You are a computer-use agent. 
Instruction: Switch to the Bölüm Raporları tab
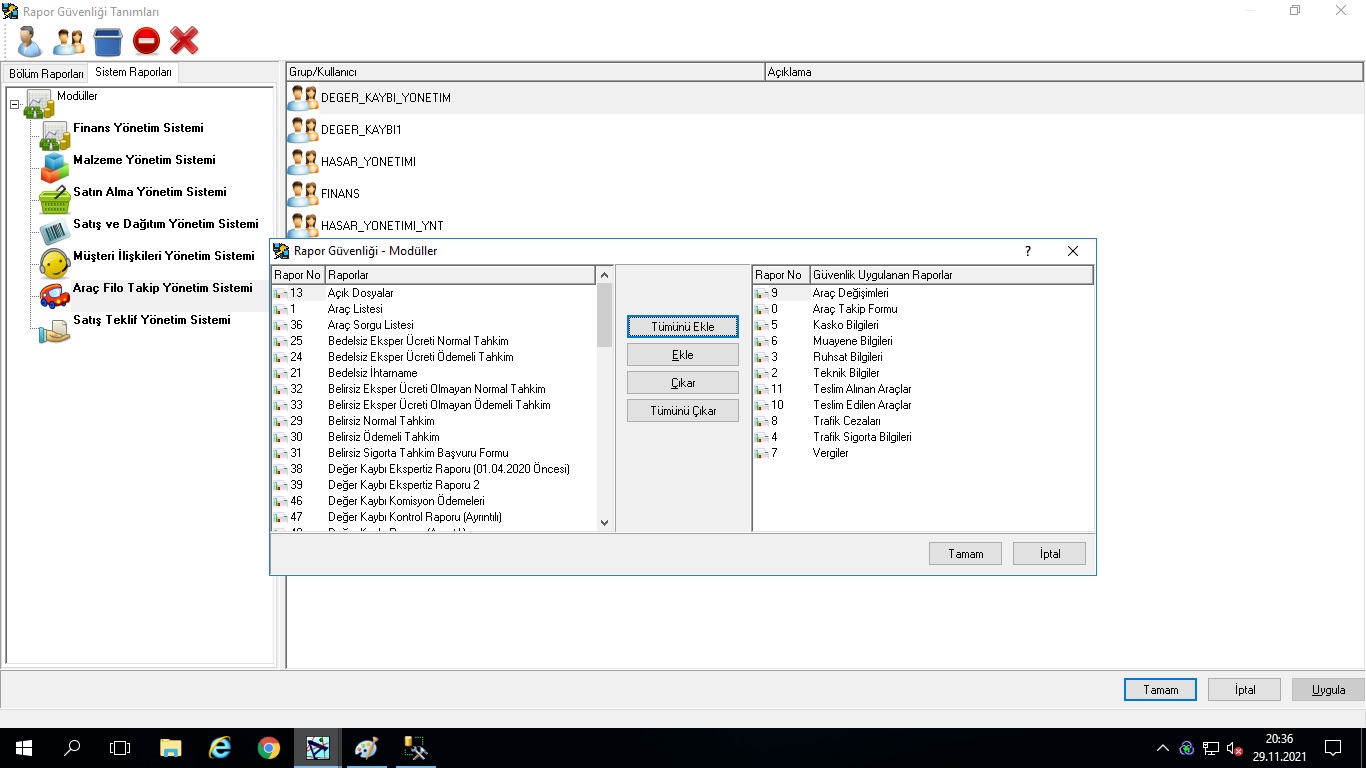click(x=46, y=74)
